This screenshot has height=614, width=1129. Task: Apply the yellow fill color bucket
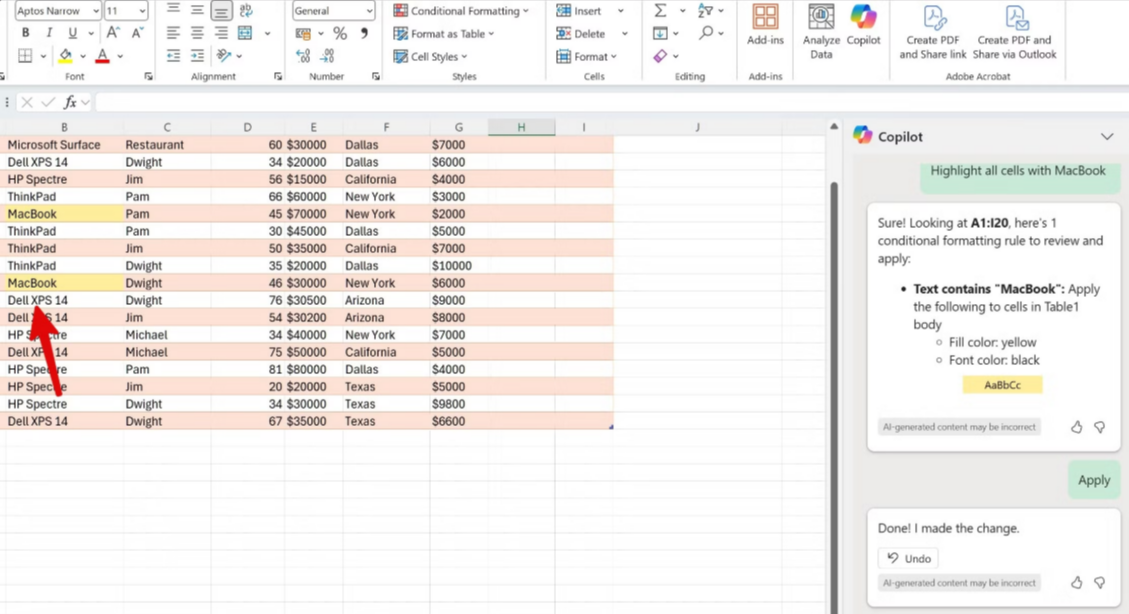tap(66, 55)
